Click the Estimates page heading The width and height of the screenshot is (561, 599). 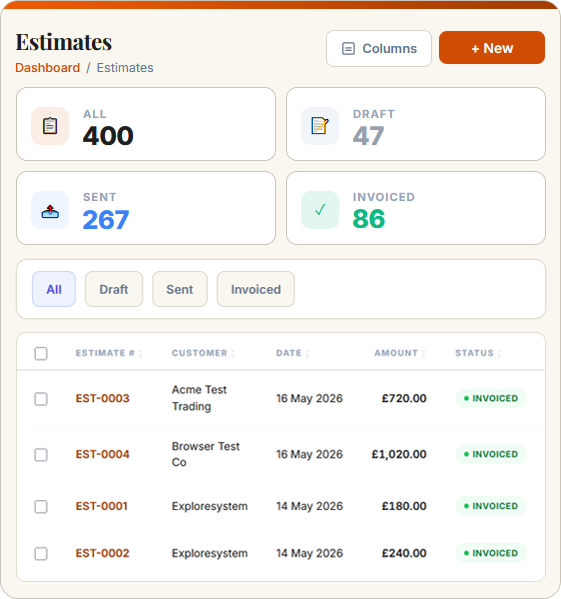64,42
